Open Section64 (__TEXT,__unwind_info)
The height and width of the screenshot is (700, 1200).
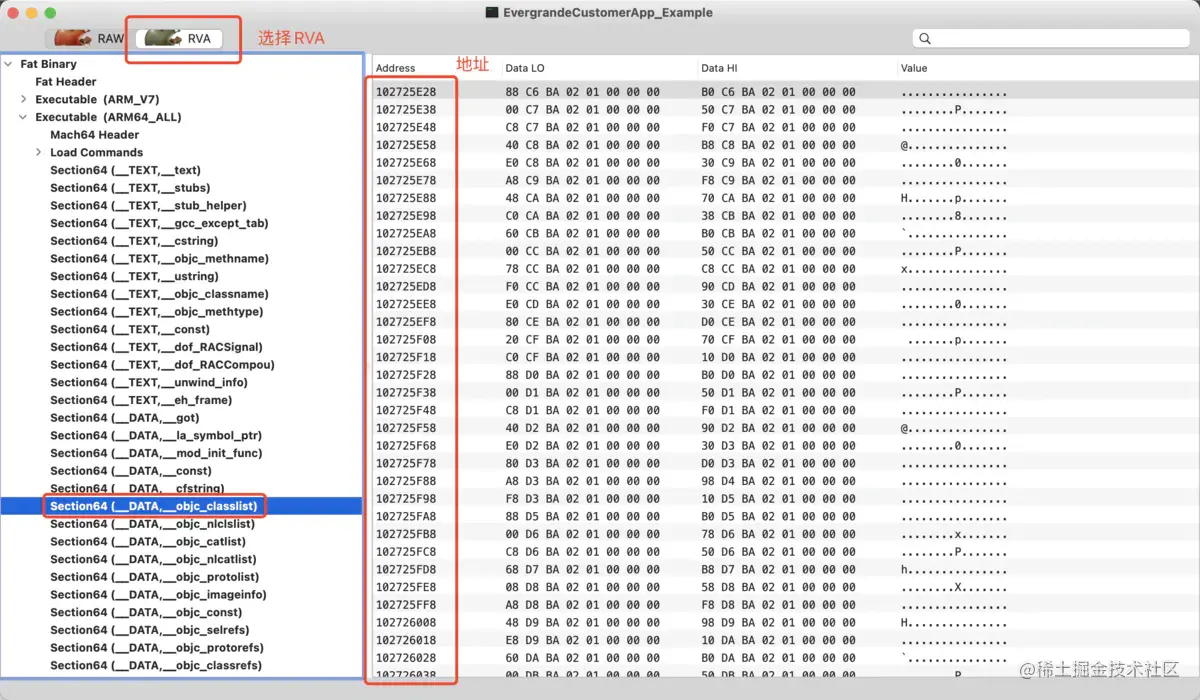pyautogui.click(x=149, y=382)
